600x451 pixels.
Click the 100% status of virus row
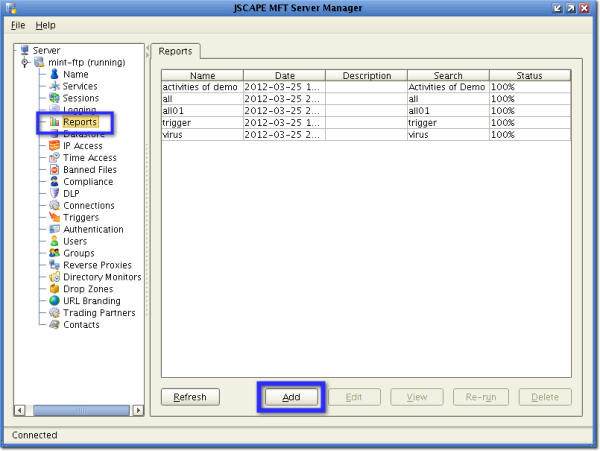point(530,135)
